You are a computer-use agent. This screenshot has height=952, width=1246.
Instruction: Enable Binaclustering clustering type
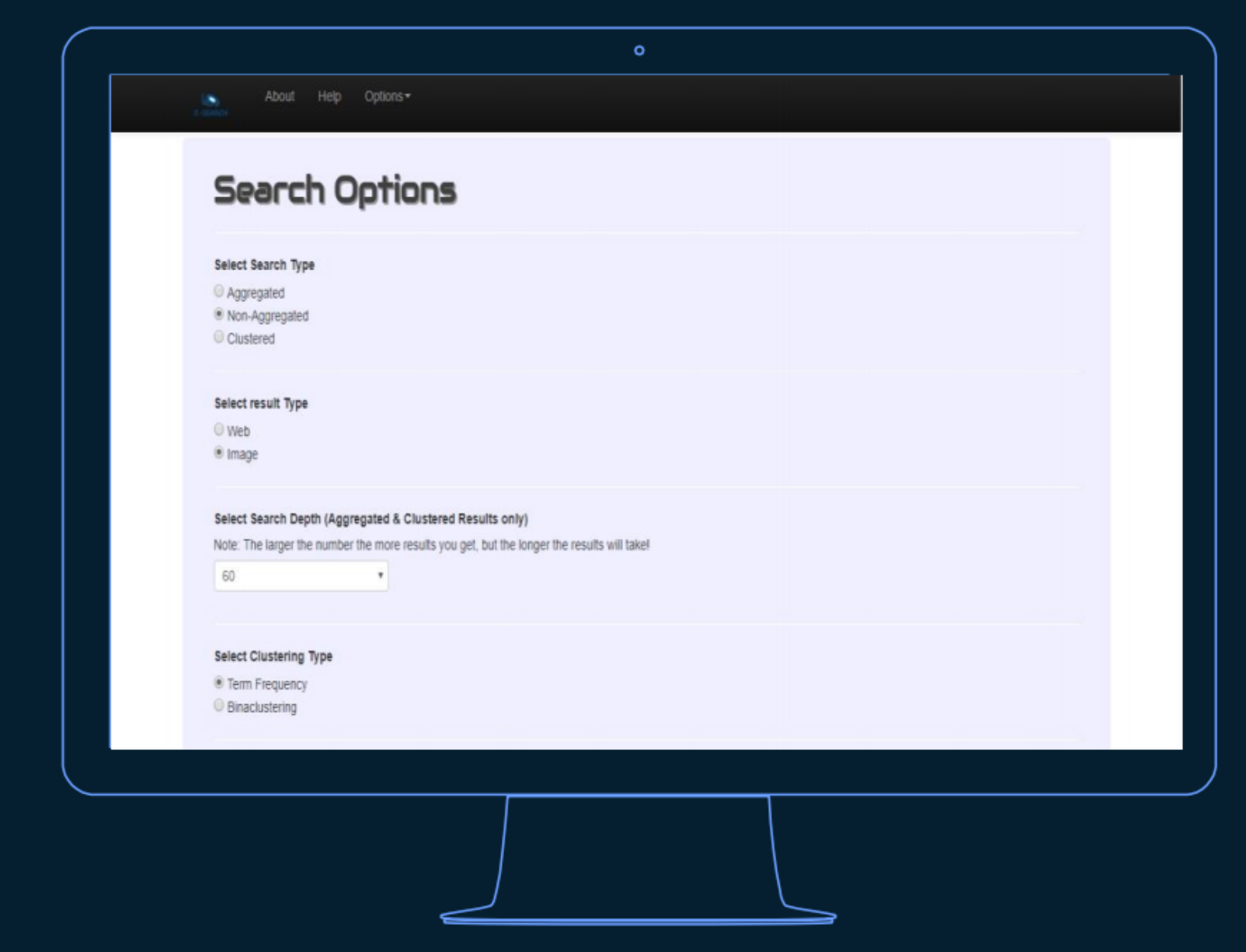pos(218,705)
